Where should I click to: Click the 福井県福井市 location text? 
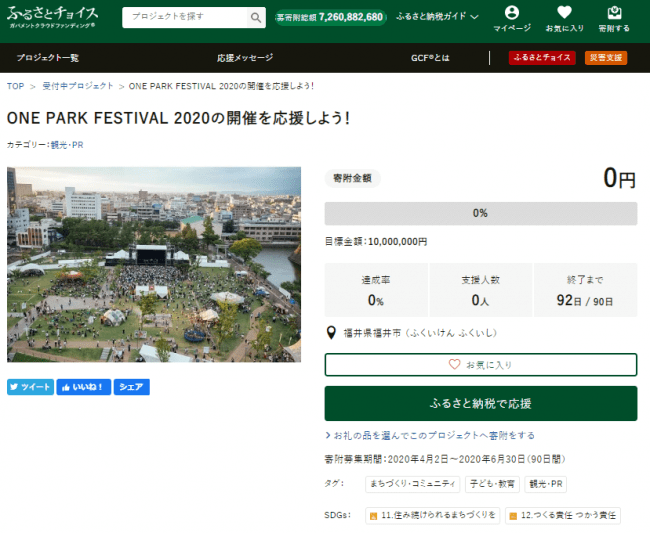(420, 333)
